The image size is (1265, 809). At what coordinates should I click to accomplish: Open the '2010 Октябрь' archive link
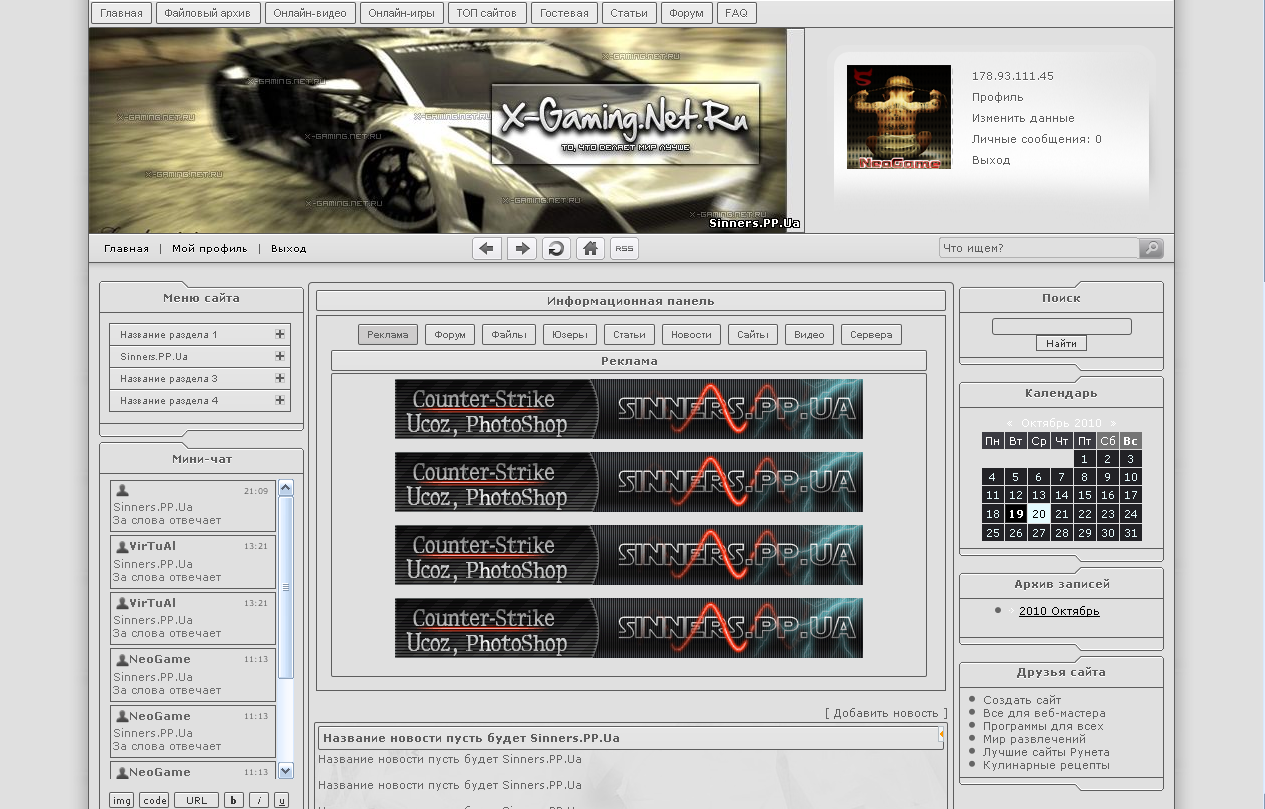[1059, 611]
